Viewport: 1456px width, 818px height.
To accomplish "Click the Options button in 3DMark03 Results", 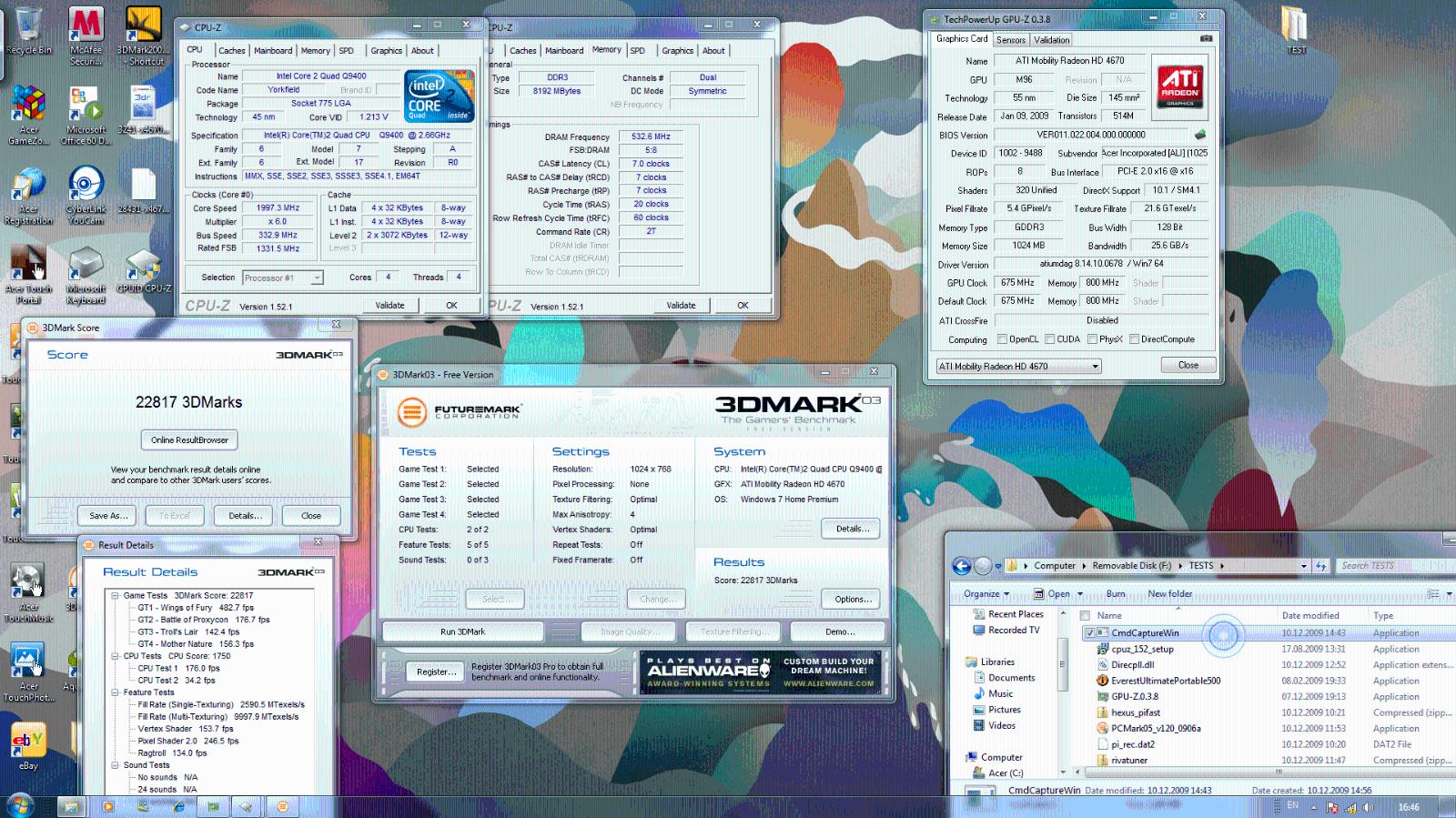I will (853, 599).
